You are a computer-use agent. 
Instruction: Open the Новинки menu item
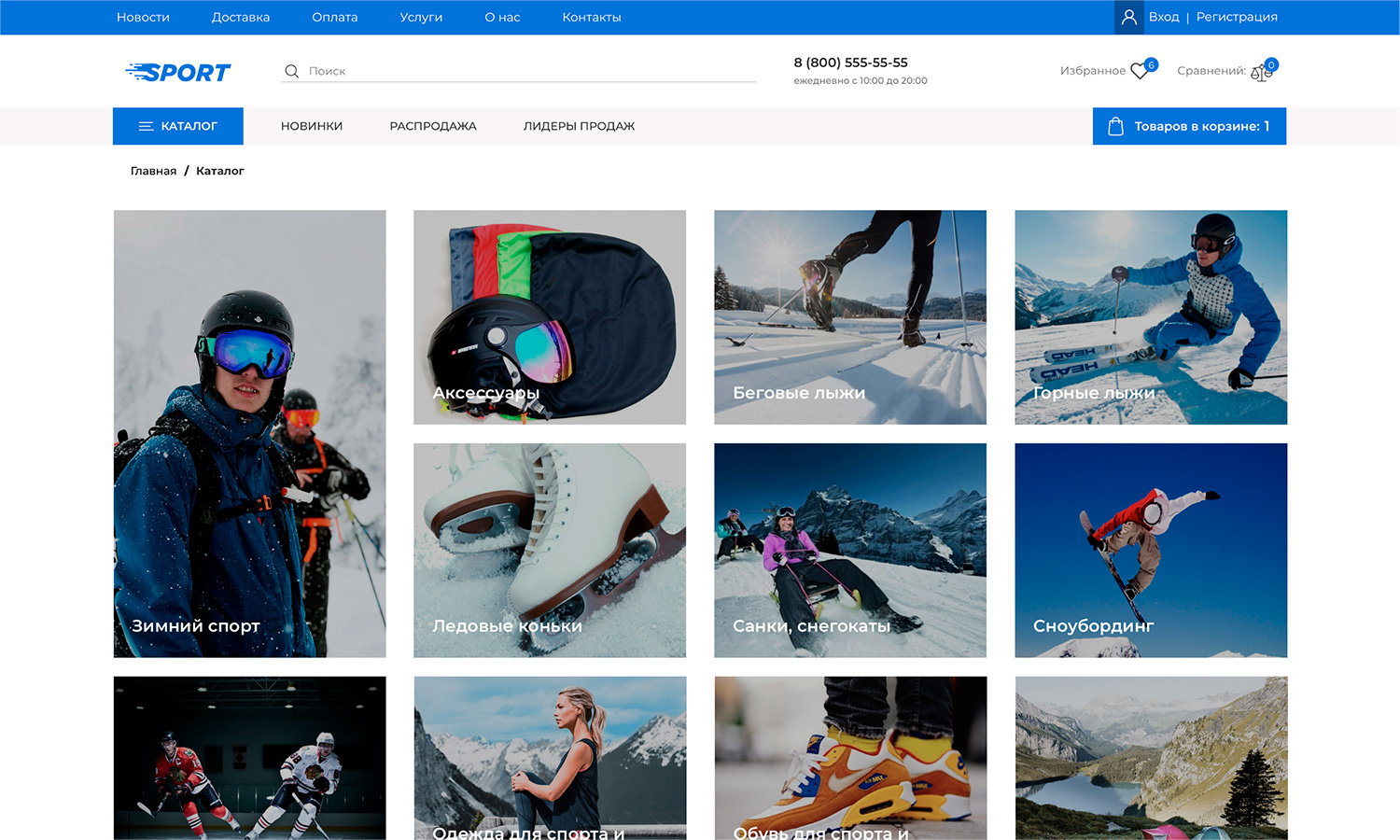point(312,126)
